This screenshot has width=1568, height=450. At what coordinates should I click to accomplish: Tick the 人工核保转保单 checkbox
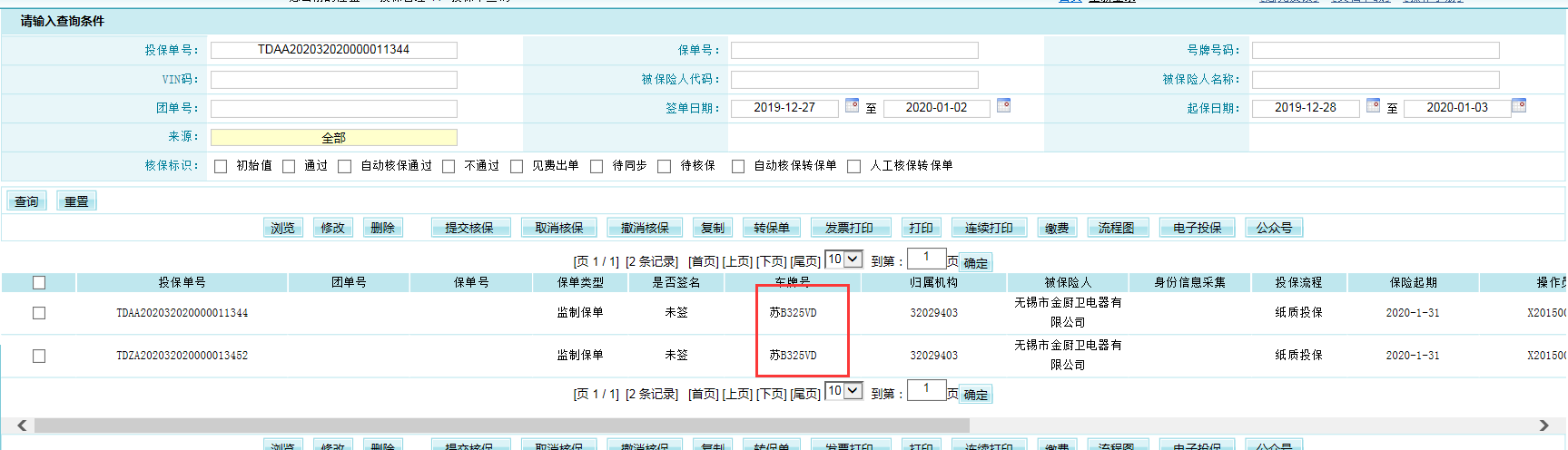click(853, 166)
